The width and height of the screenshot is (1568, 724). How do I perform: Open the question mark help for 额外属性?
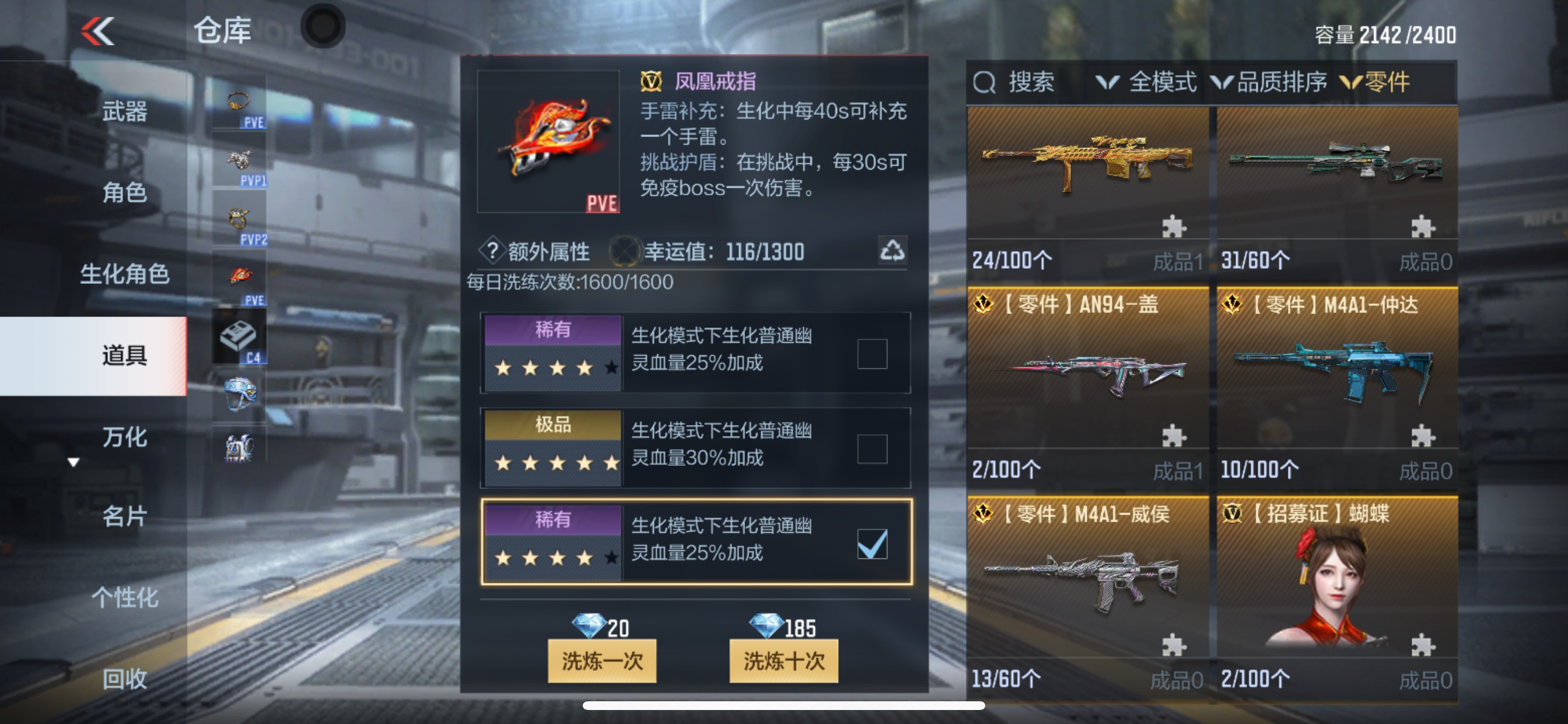[492, 251]
